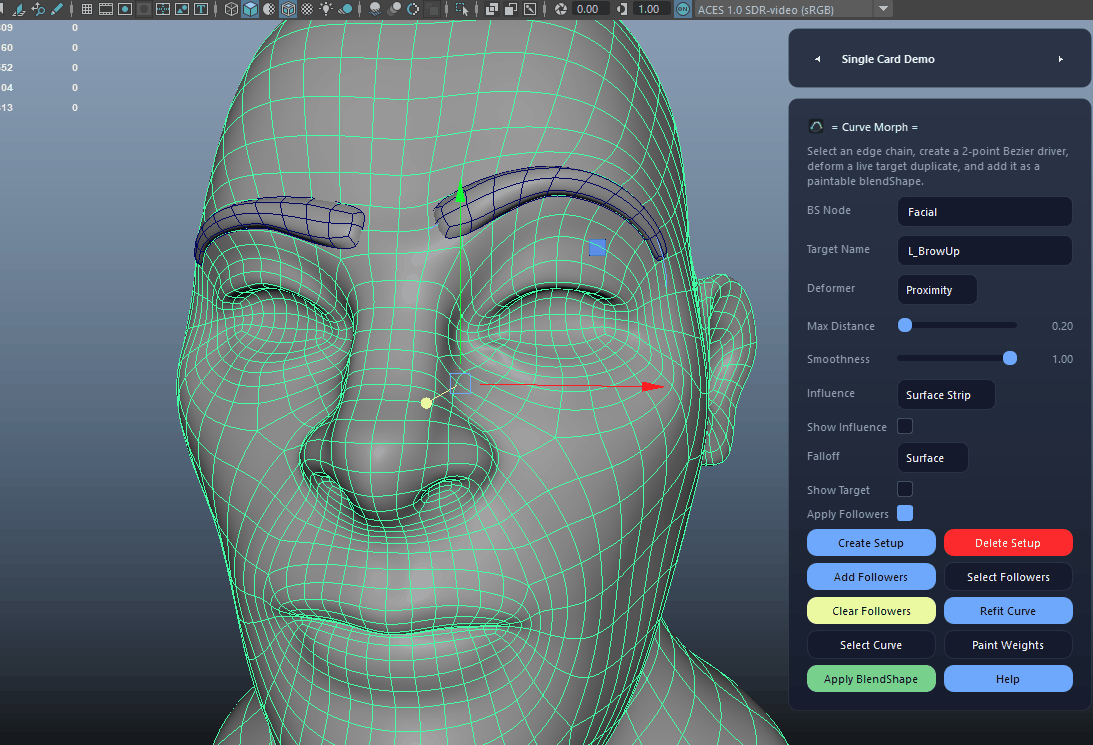Image resolution: width=1093 pixels, height=745 pixels.
Task: Toggle use all lights bulb icon
Action: (326, 10)
